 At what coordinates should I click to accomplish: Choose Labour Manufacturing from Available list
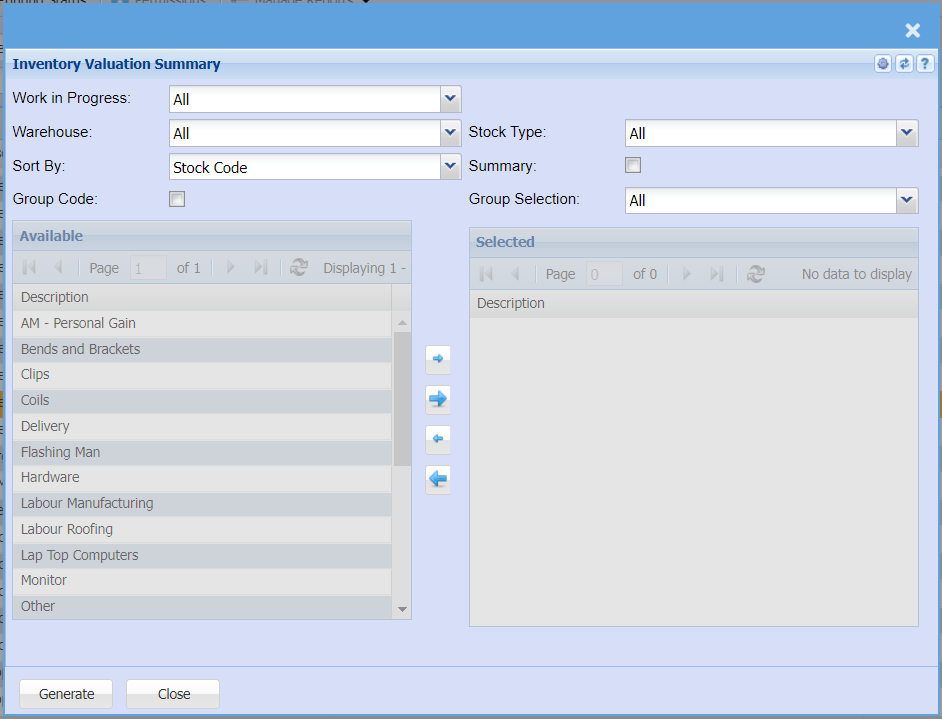coord(87,503)
